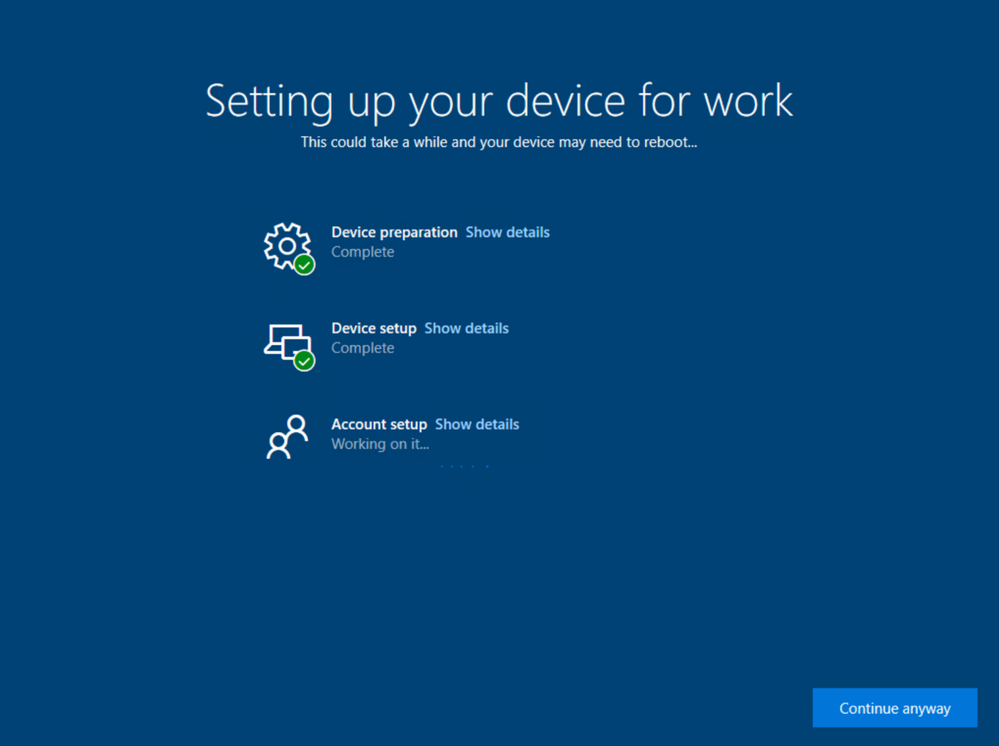Click the Complete status under Device preparation
Screen dimensions: 999x746
coord(363,252)
